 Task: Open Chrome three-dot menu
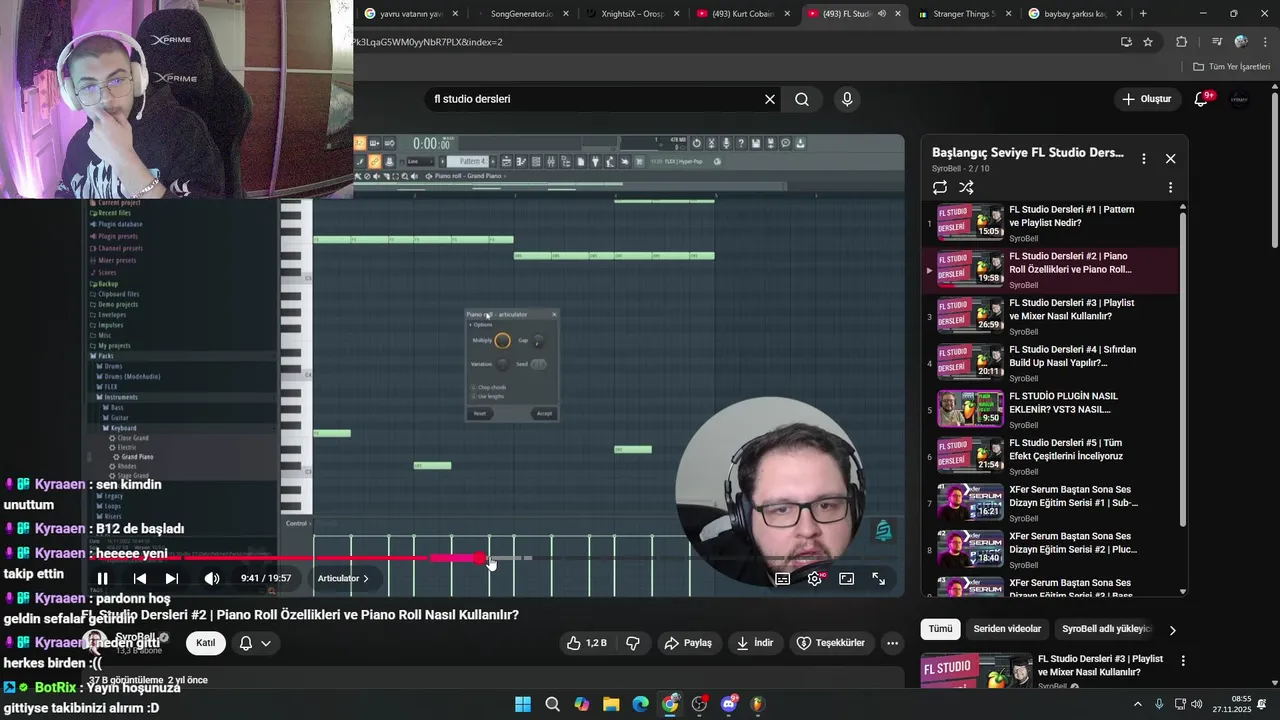coord(1263,42)
